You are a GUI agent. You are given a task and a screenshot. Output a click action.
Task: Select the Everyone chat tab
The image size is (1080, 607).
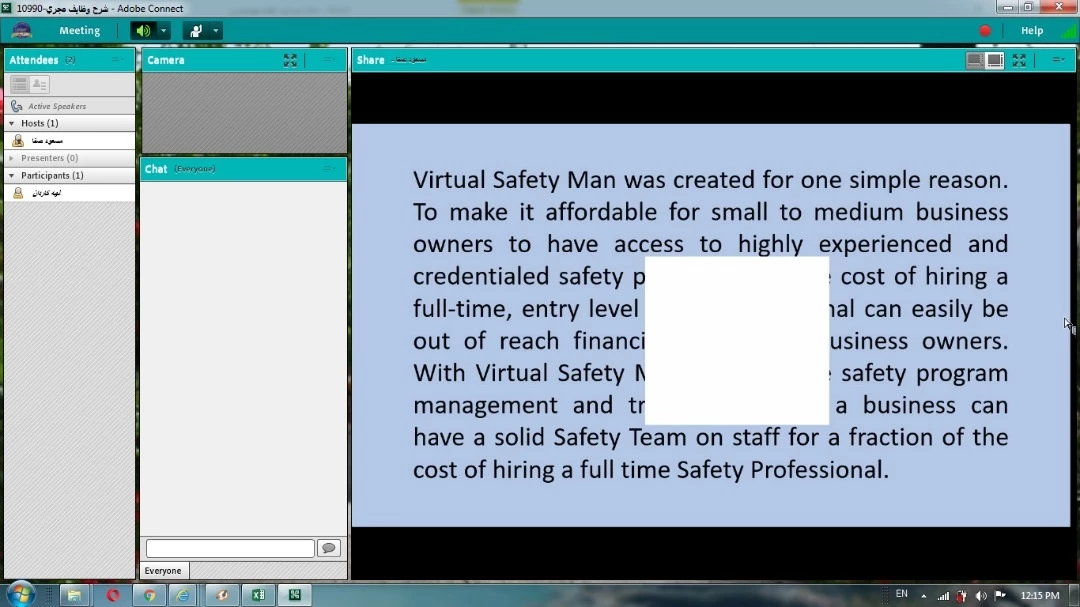pyautogui.click(x=163, y=570)
